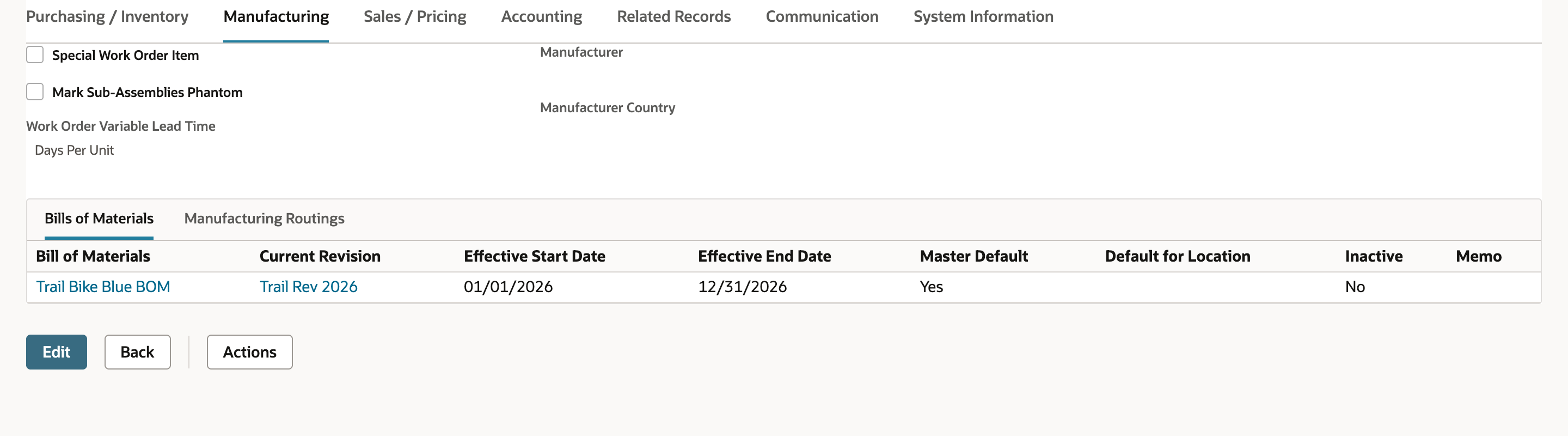
Task: Click the Inactive column header
Action: 1374,256
